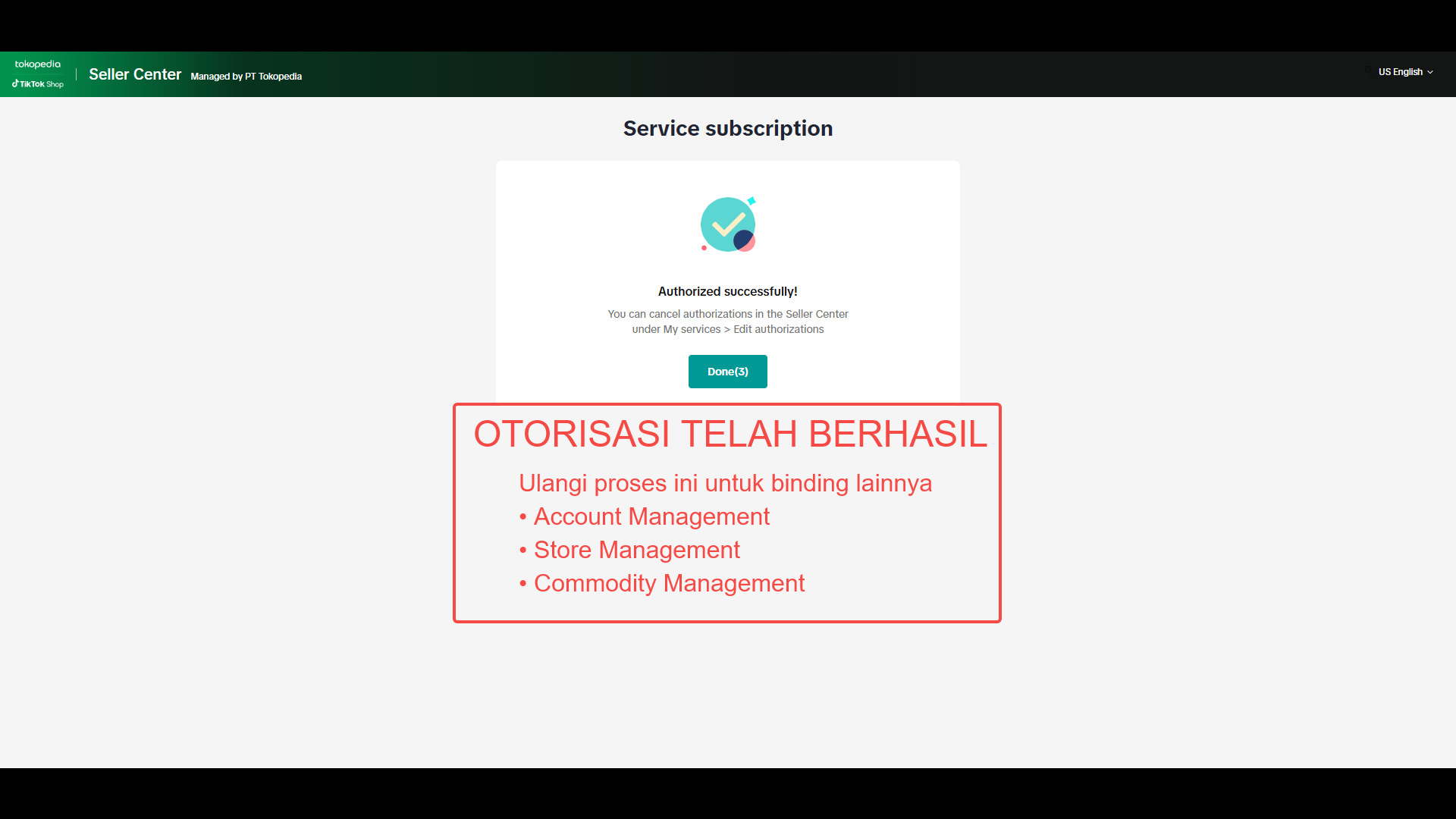
Task: Click Managed by PT Tokopedia text
Action: point(246,77)
